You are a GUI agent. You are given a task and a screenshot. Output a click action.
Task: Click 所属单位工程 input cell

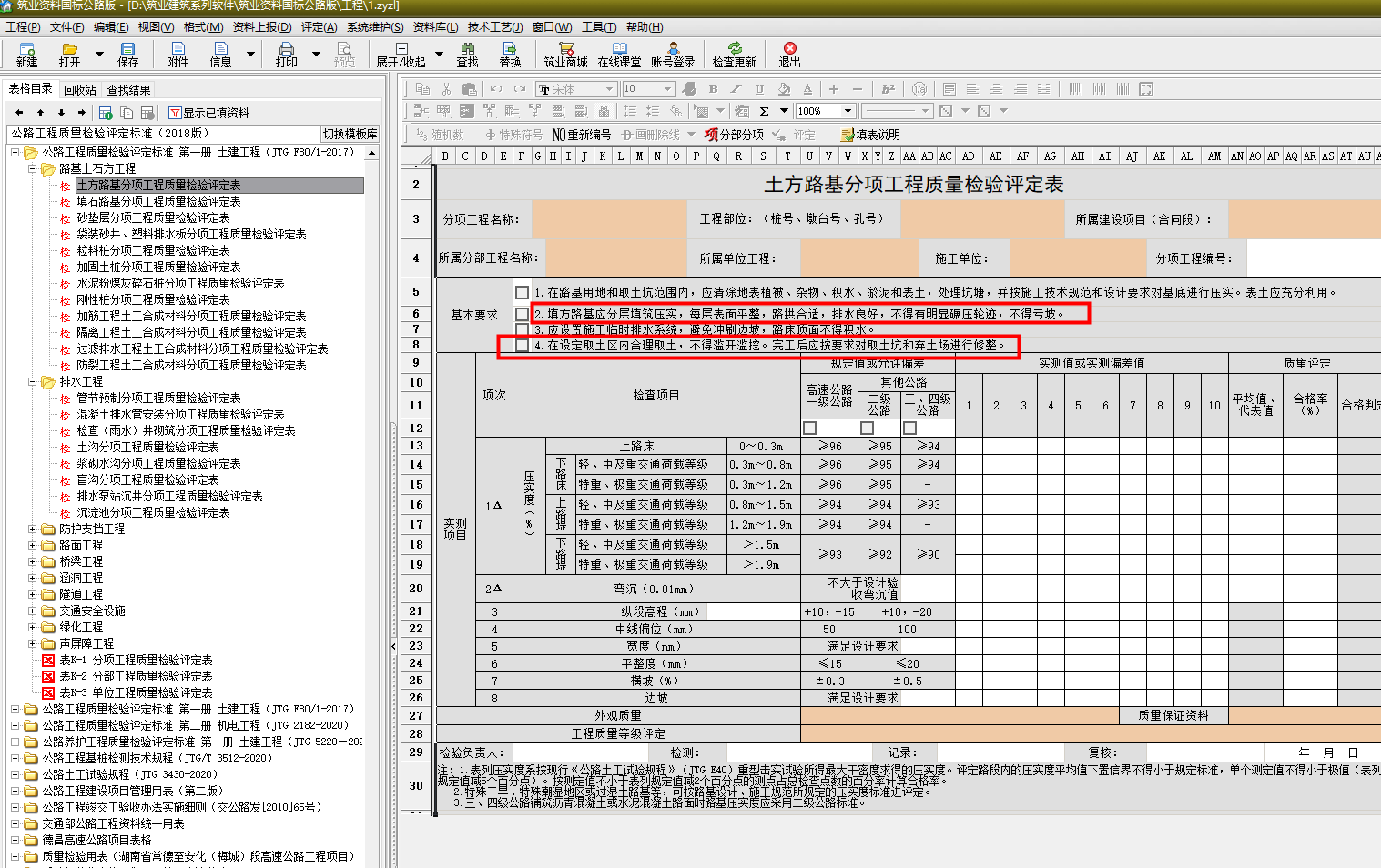click(x=859, y=257)
